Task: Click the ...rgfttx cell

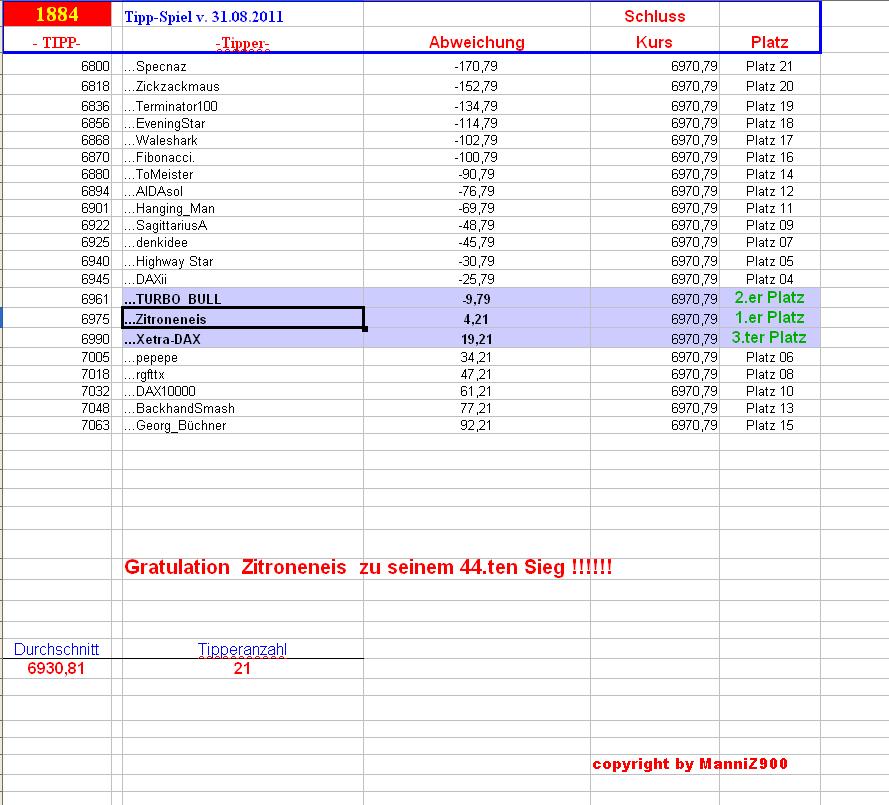Action: coord(243,374)
